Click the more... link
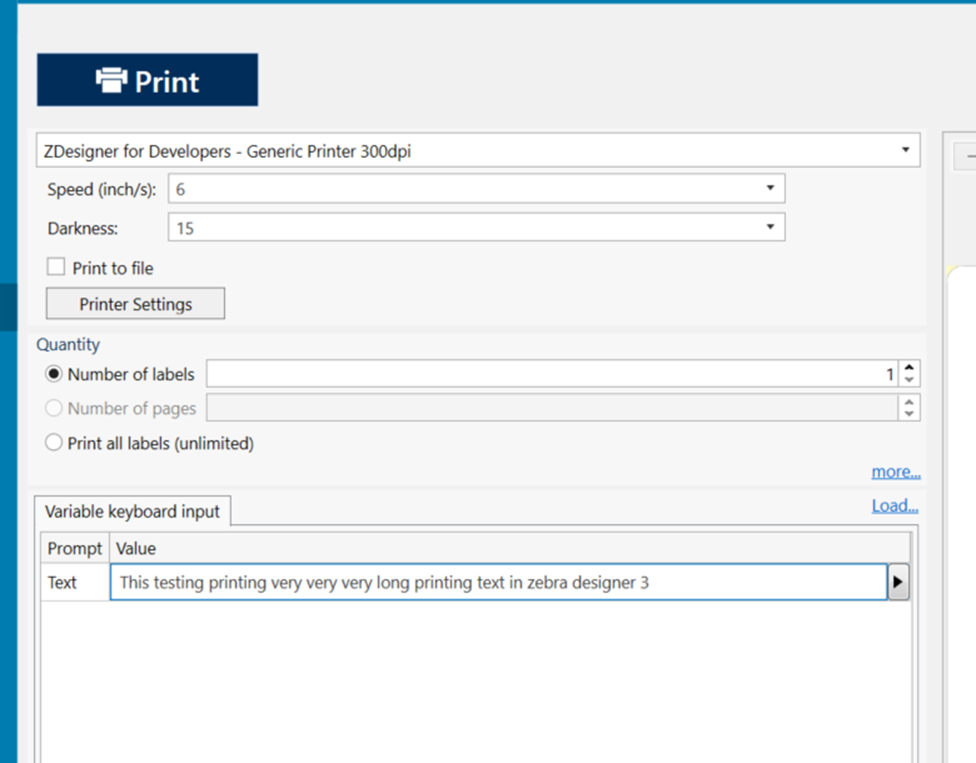This screenshot has height=763, width=976. click(895, 471)
